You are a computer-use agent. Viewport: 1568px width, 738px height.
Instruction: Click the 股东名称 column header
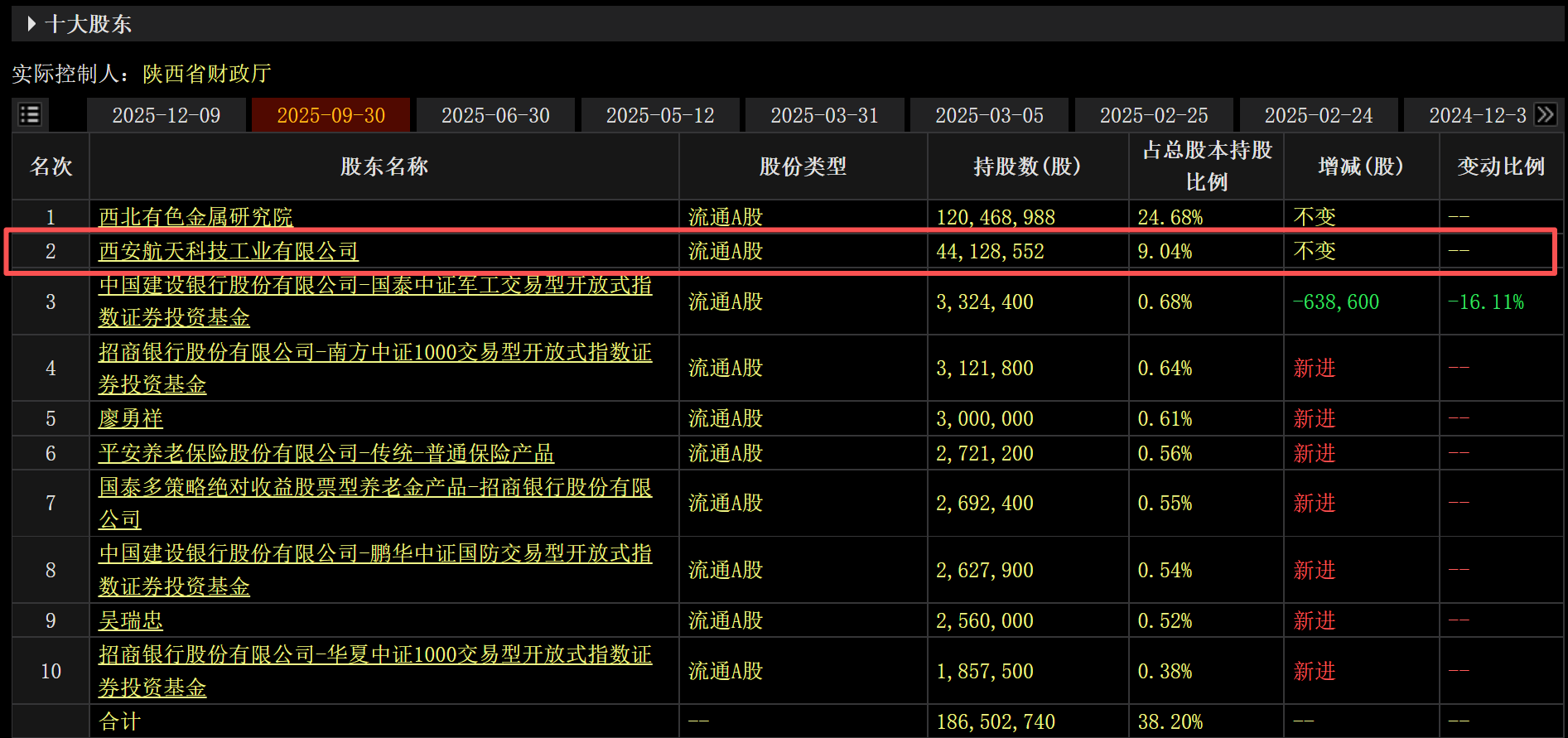pyautogui.click(x=384, y=166)
